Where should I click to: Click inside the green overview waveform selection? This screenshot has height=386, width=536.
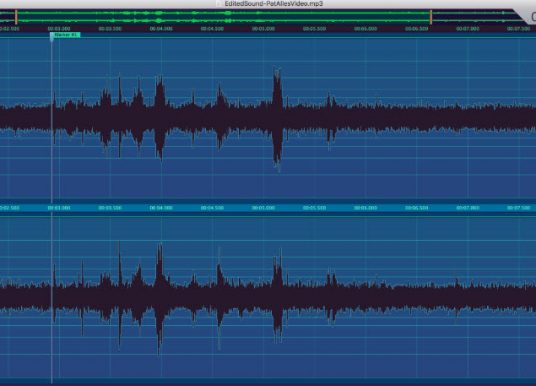tap(224, 17)
